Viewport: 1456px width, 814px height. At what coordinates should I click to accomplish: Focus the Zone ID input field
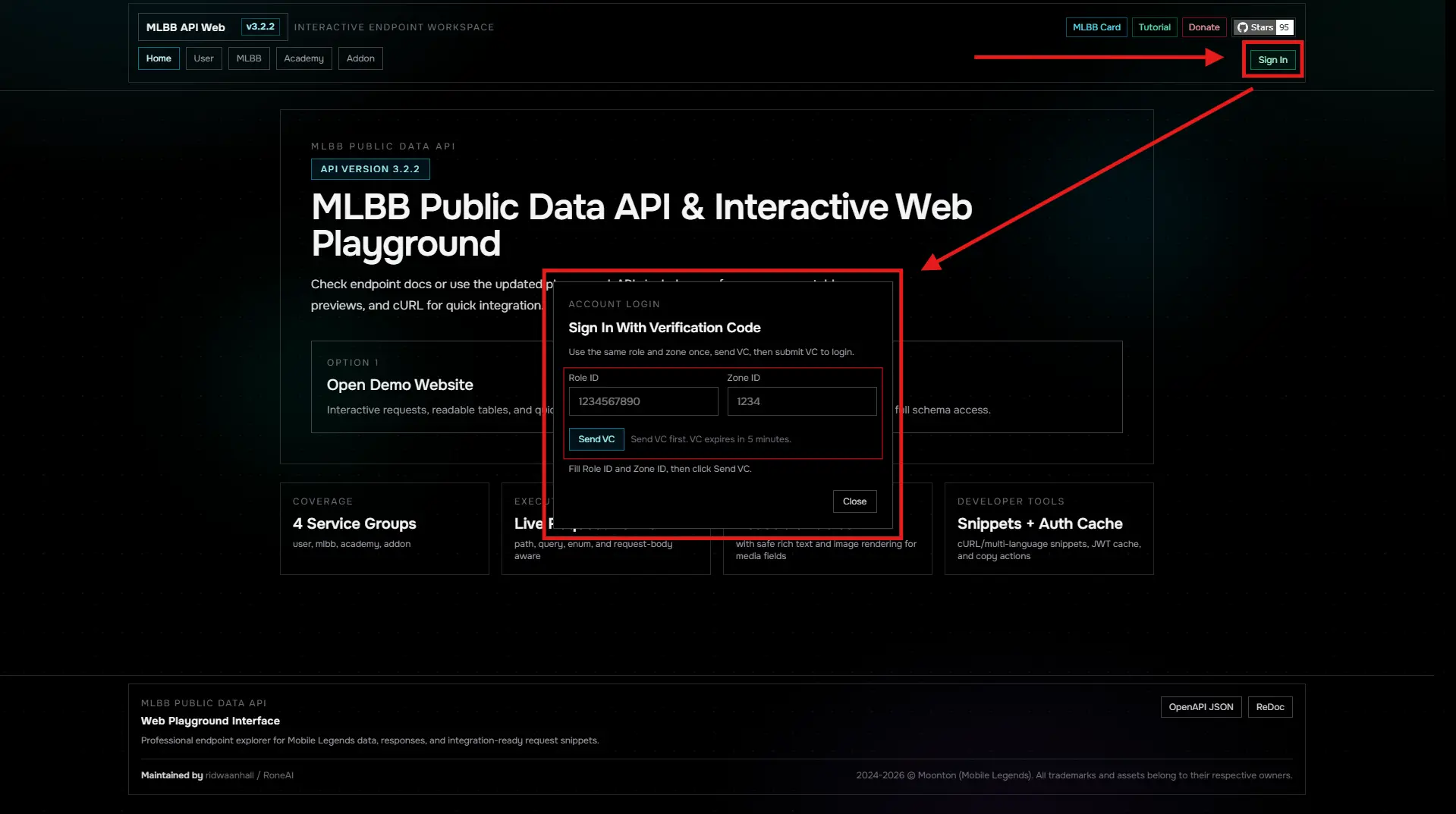(x=802, y=401)
